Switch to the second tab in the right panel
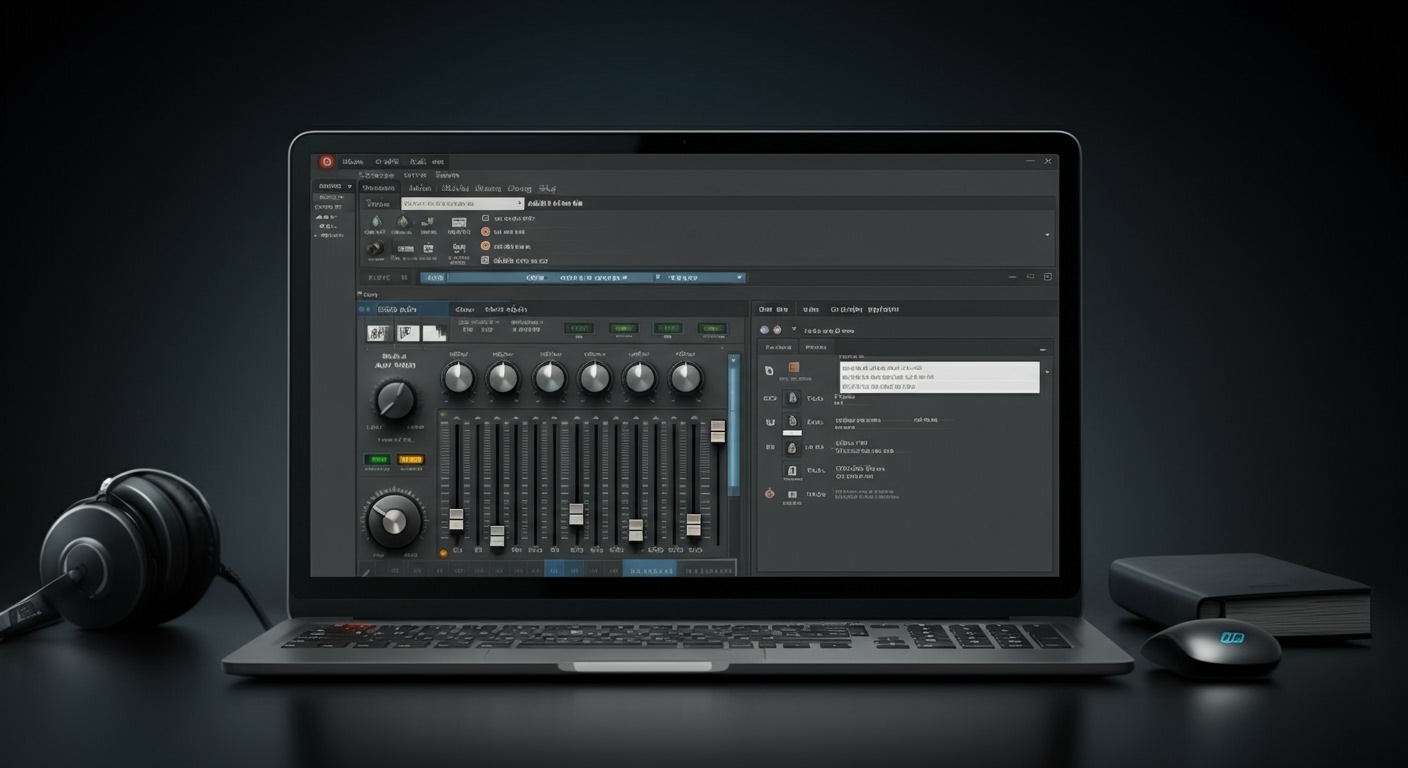 816,346
